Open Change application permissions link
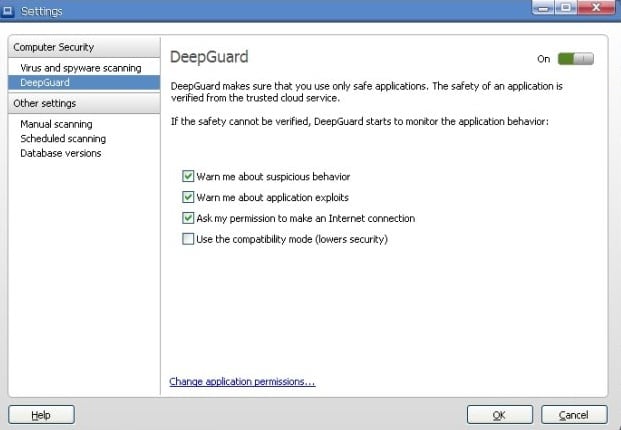Image resolution: width=621 pixels, height=430 pixels. 242,381
